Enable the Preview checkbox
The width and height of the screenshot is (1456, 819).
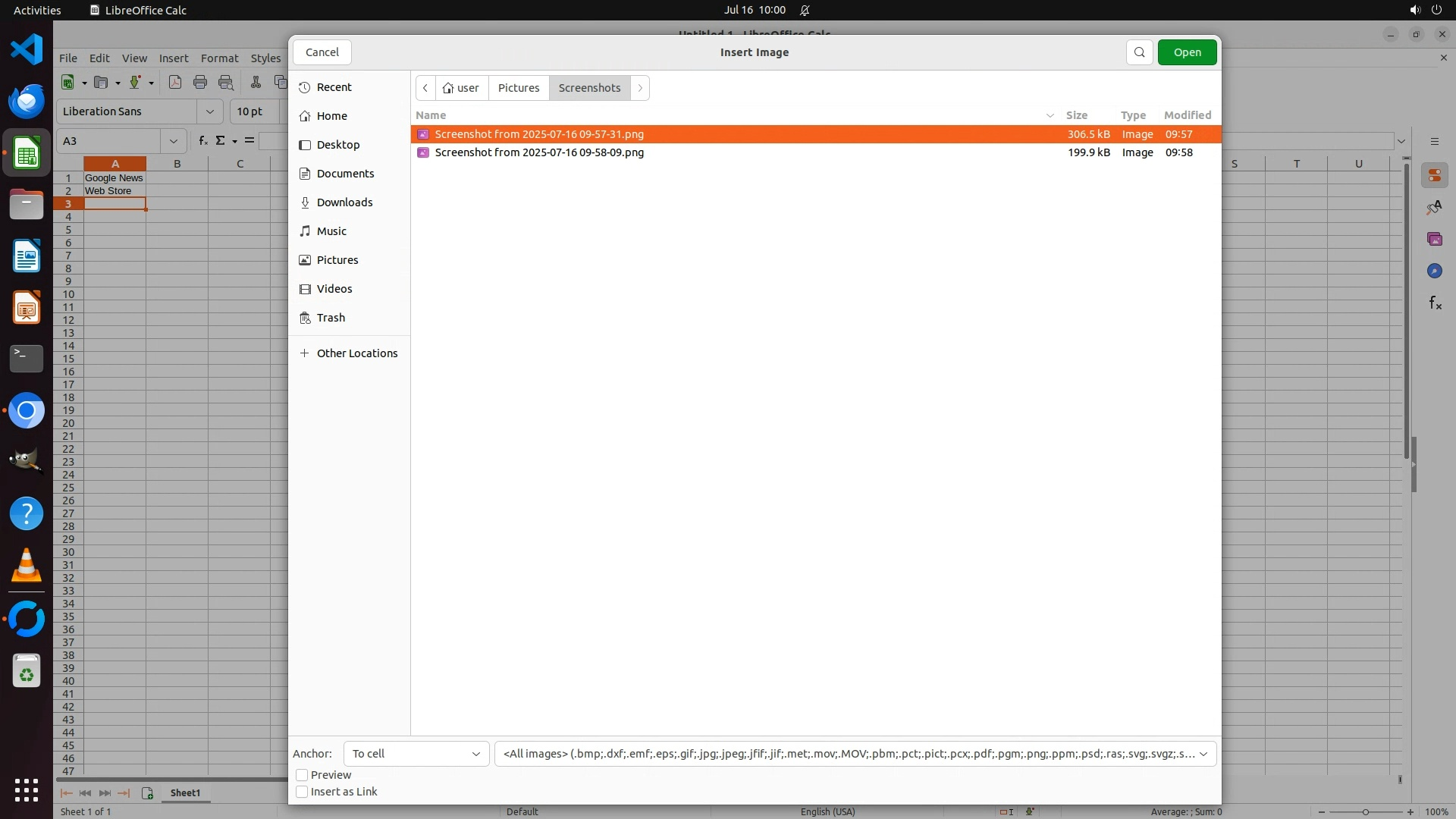302,775
